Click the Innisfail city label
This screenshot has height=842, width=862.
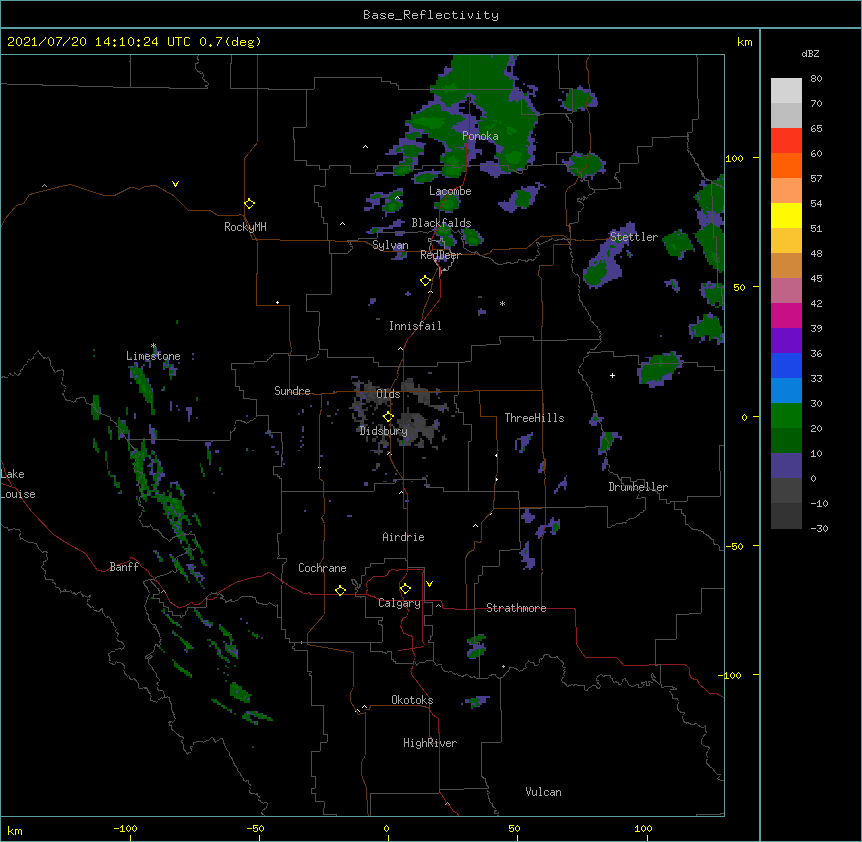click(x=415, y=326)
